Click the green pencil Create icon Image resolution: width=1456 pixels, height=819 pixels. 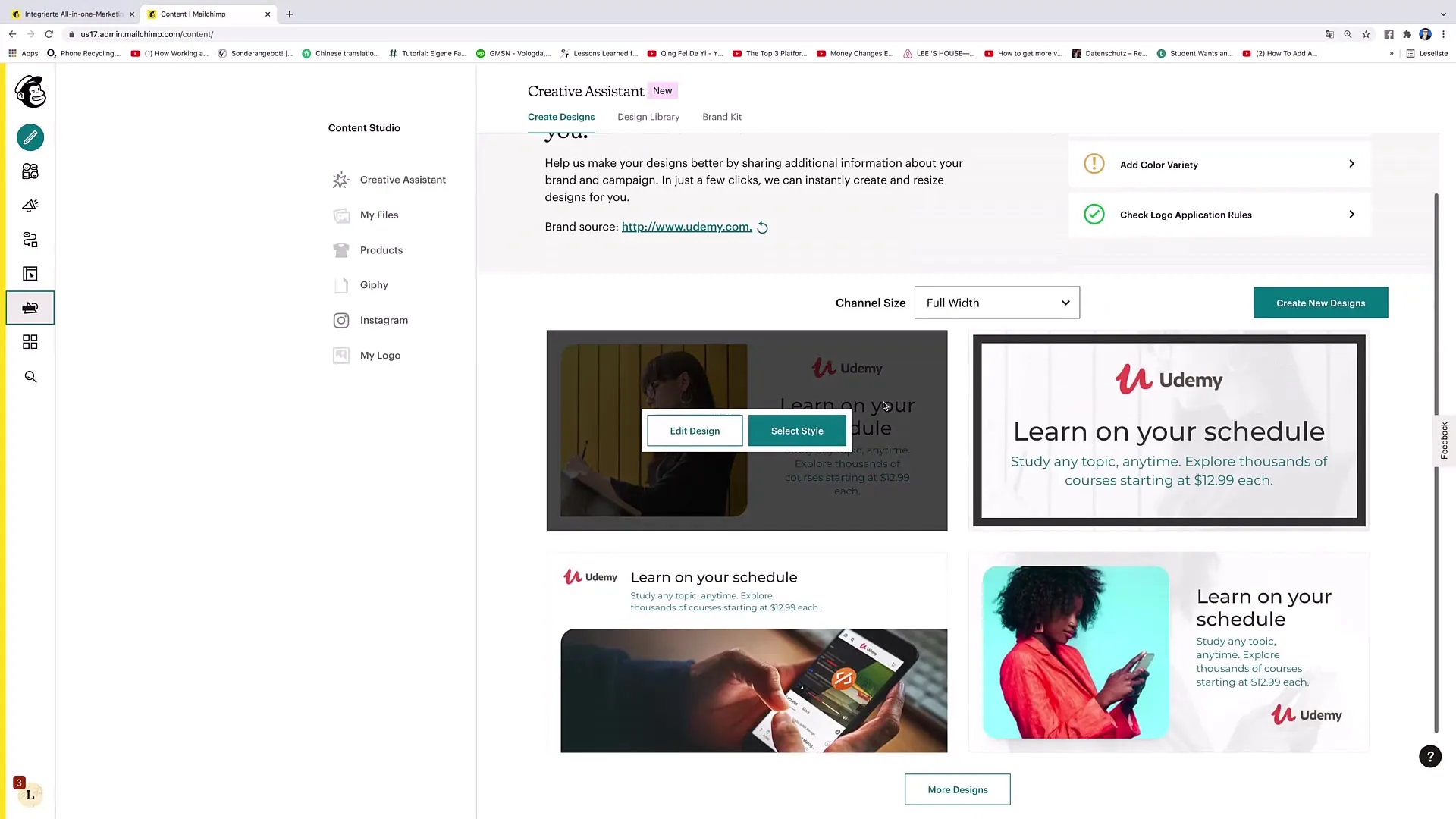(x=30, y=137)
